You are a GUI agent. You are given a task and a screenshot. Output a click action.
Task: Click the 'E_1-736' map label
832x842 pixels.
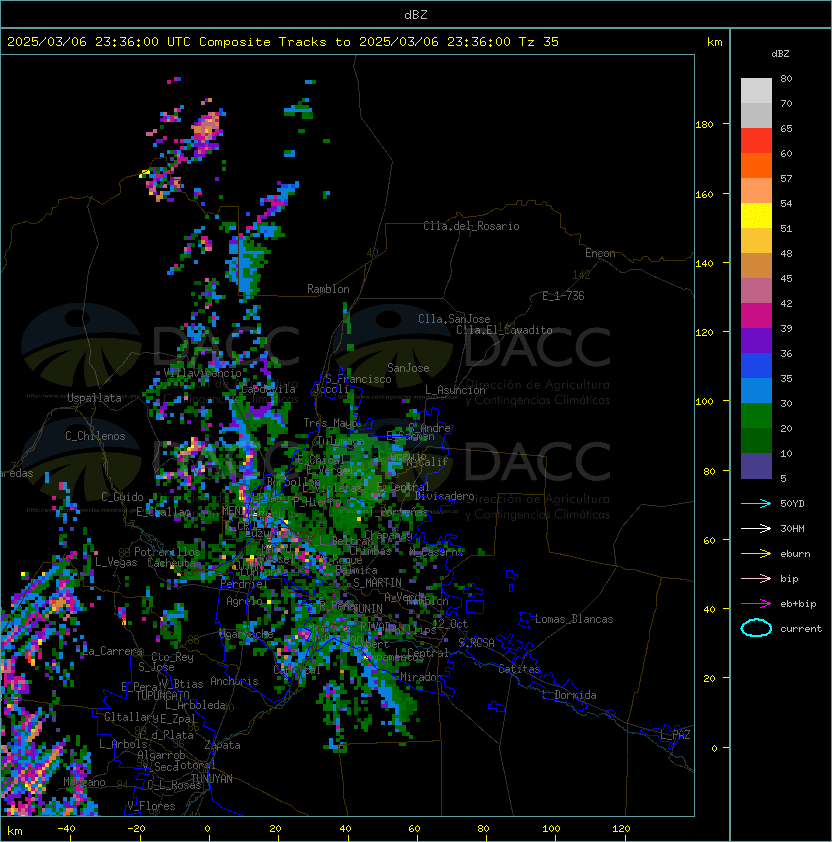click(563, 296)
